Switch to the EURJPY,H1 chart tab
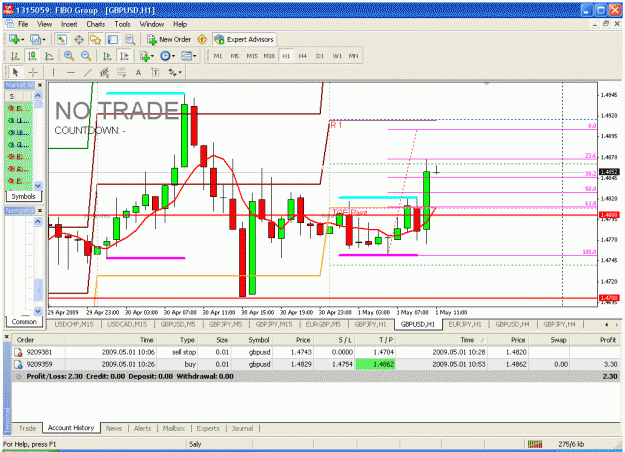625x452 pixels. [x=465, y=324]
